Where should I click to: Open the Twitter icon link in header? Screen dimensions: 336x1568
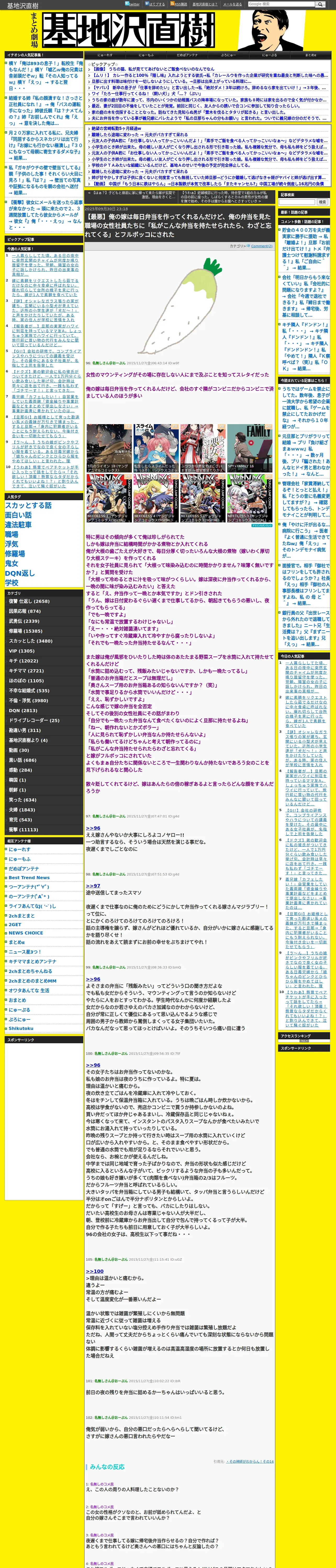pos(132,4)
